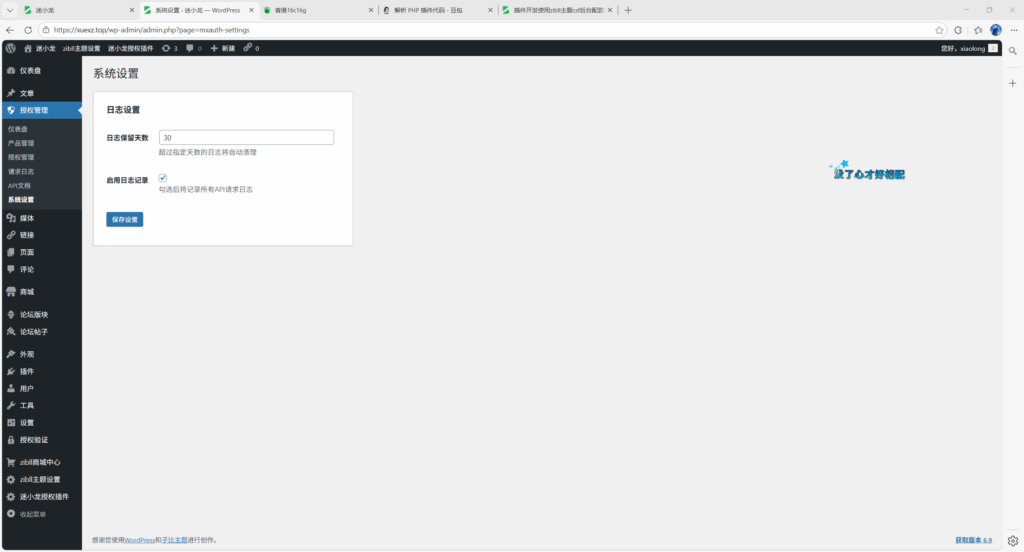1024x552 pixels.
Task: Uncheck the 启用日志记录 checkbox
Action: [x=163, y=178]
